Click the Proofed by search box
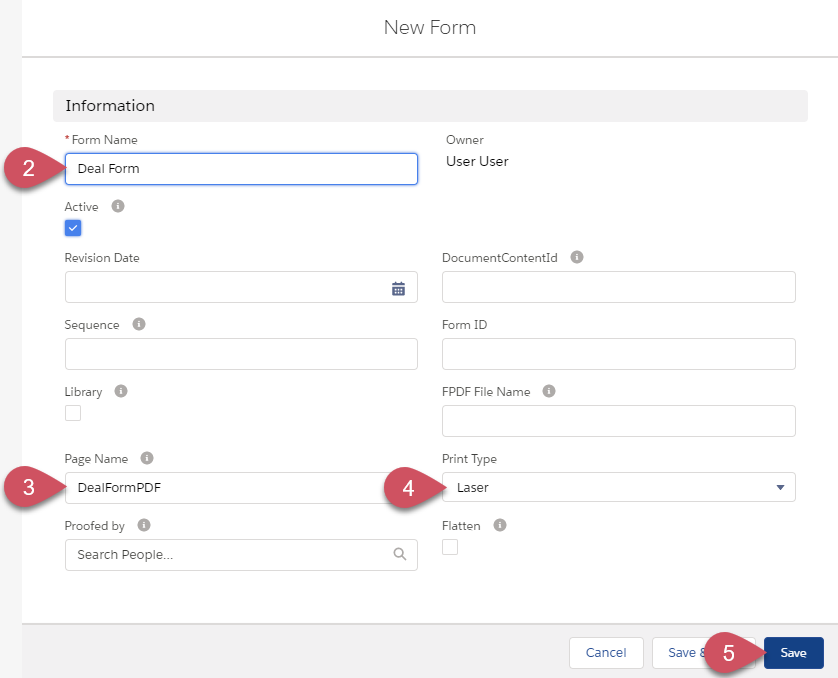This screenshot has height=678, width=838. tap(241, 555)
